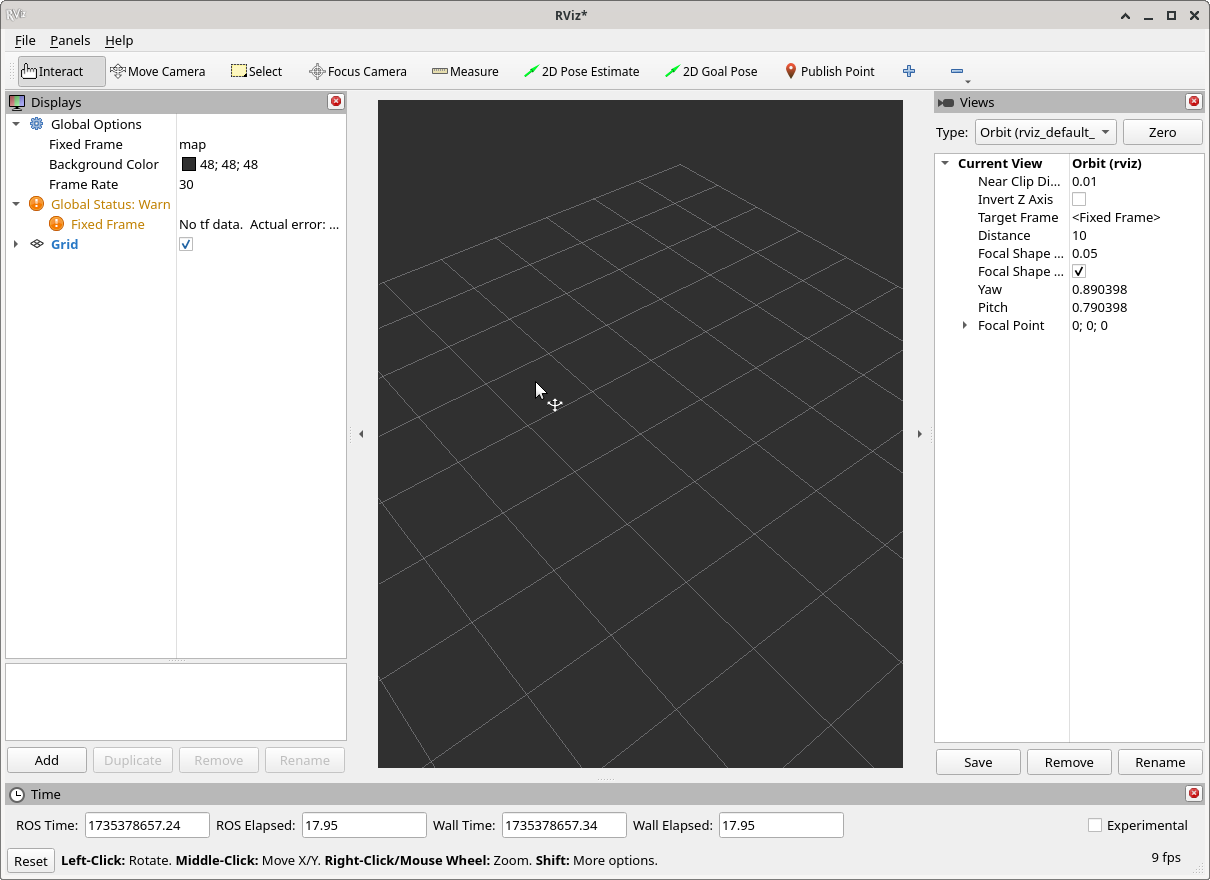
Task: Select the 2D Goal Pose tool
Action: [711, 71]
